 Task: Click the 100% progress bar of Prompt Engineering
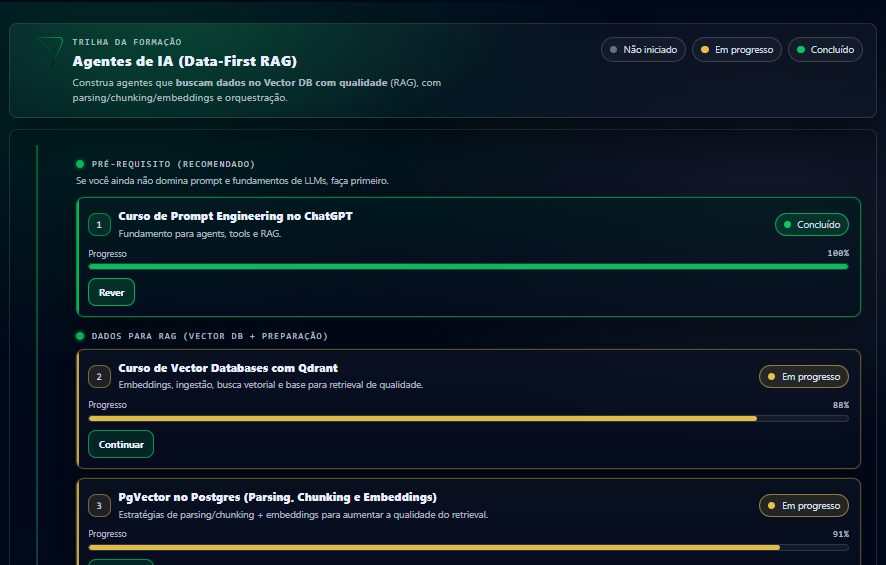click(x=468, y=267)
